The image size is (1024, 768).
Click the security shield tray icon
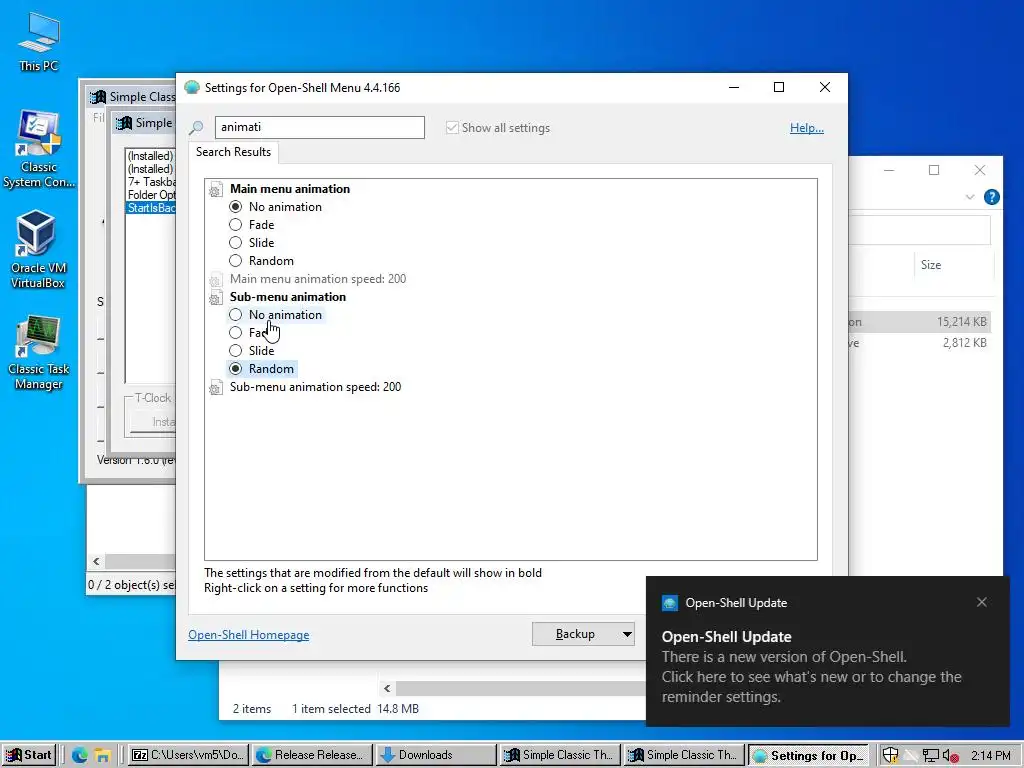pyautogui.click(x=889, y=755)
